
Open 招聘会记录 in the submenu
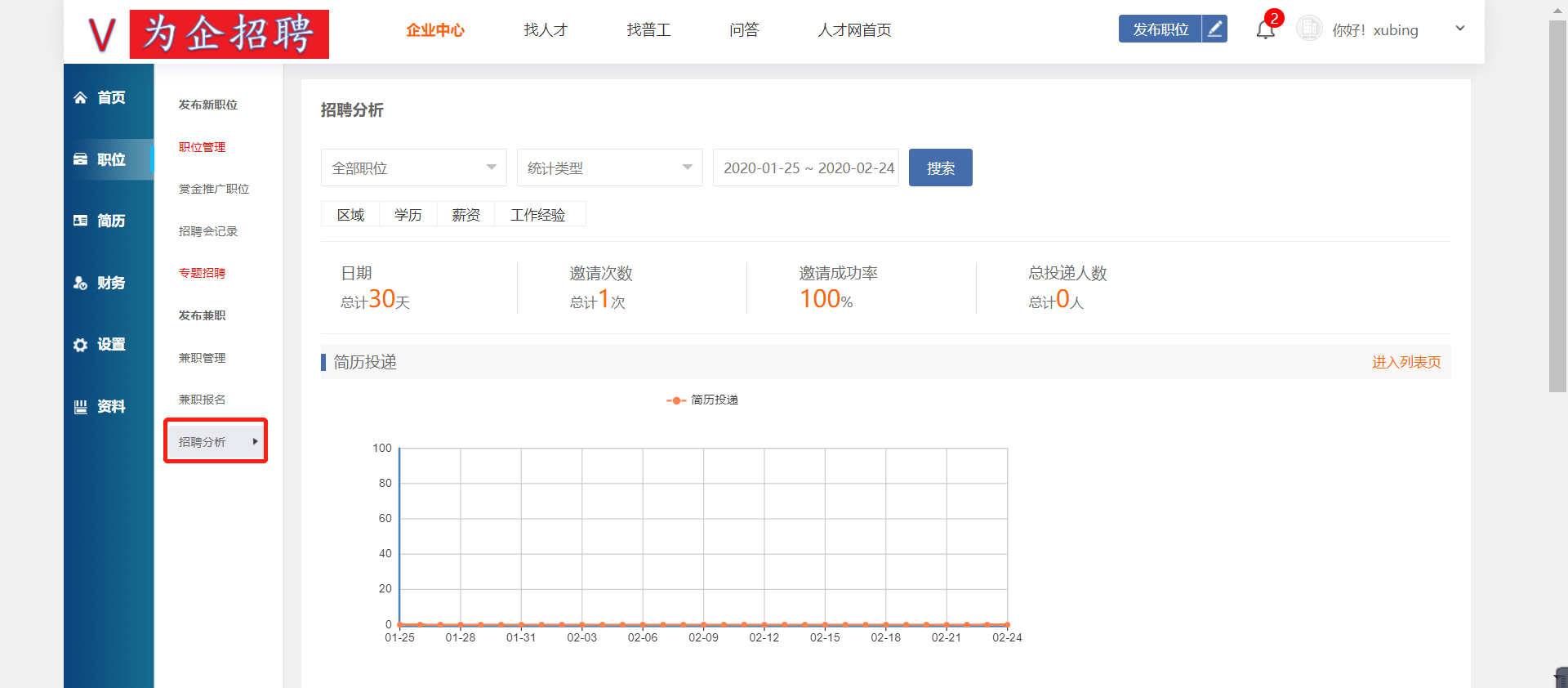tap(208, 231)
